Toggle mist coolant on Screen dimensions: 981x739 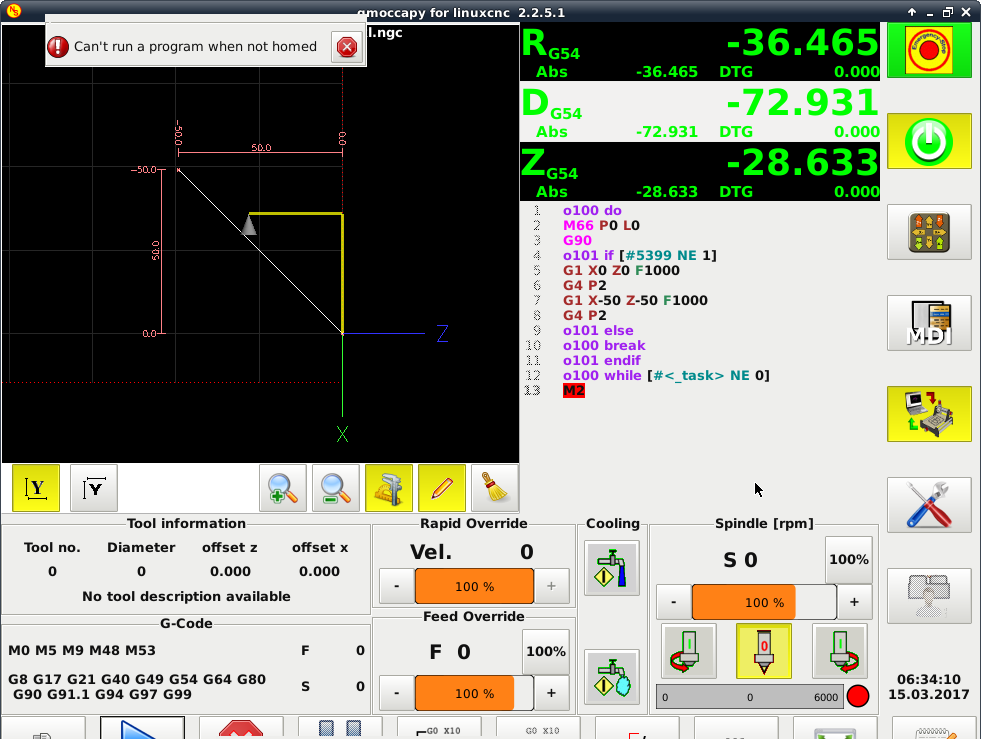tap(612, 677)
